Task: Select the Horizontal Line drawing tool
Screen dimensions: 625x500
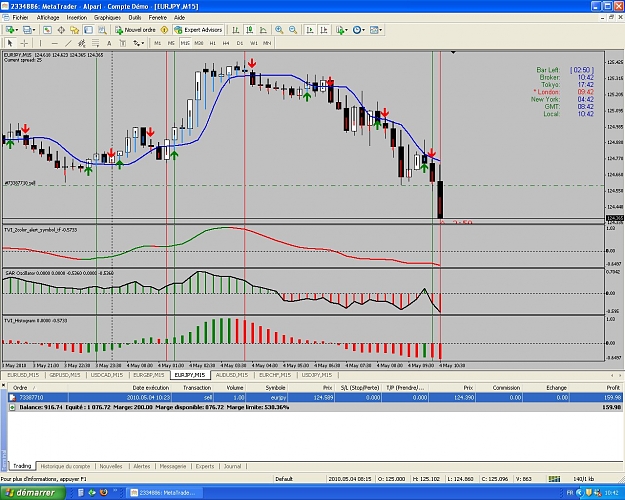Action: (x=55, y=43)
